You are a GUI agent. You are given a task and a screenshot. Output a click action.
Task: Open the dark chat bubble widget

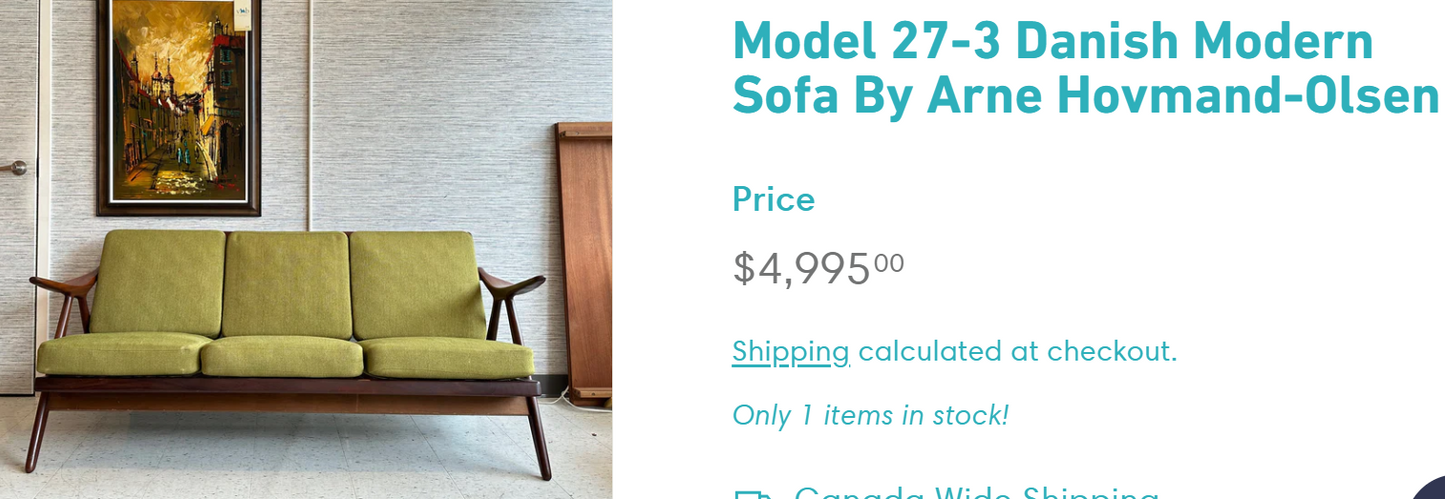(x=1432, y=490)
